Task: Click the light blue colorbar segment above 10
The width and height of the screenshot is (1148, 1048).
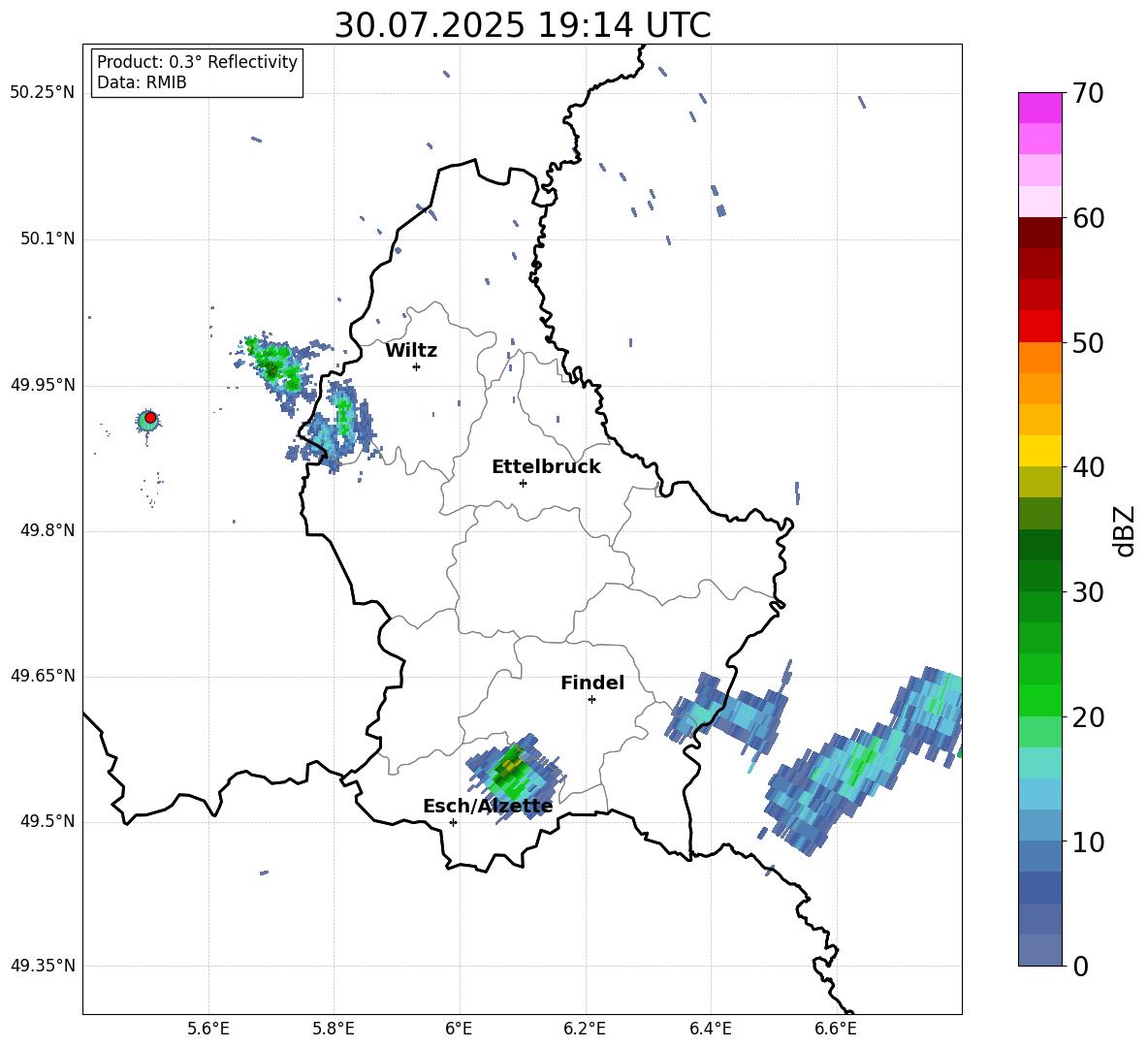Action: [1039, 825]
